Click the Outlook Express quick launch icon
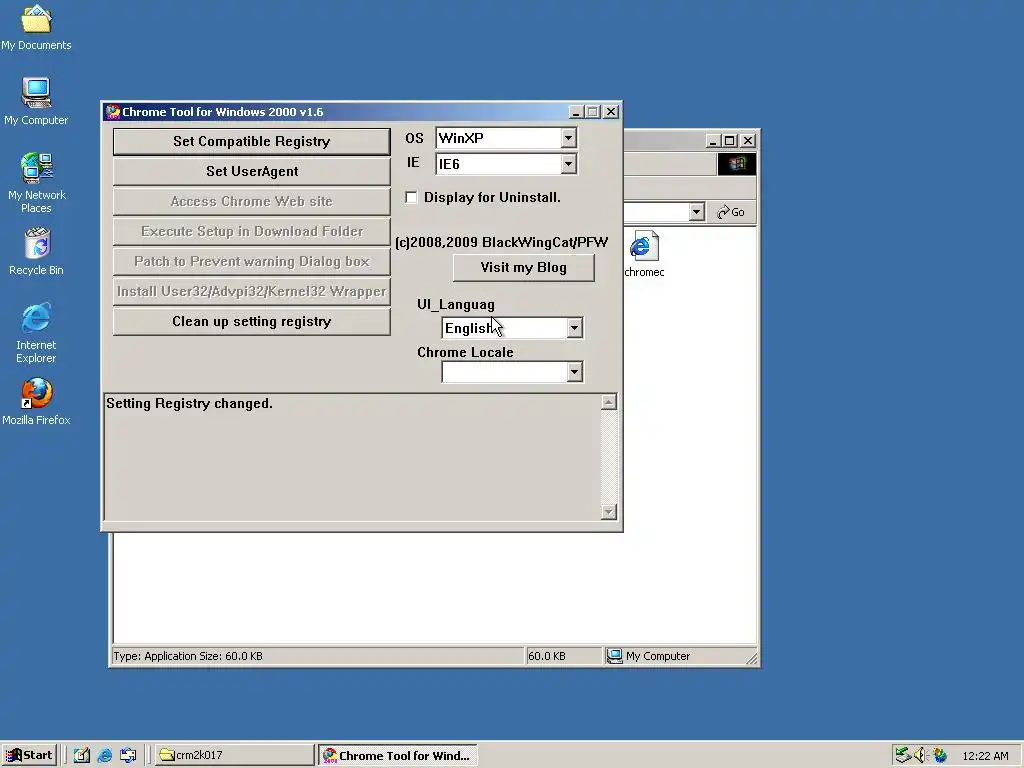This screenshot has height=768, width=1024. tap(128, 755)
